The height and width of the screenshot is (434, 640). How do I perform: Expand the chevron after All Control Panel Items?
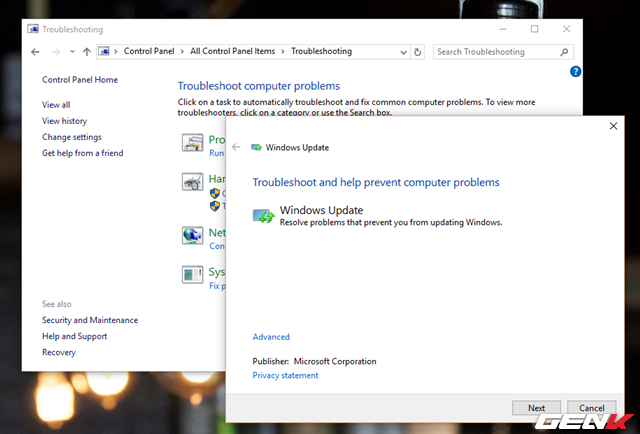283,51
